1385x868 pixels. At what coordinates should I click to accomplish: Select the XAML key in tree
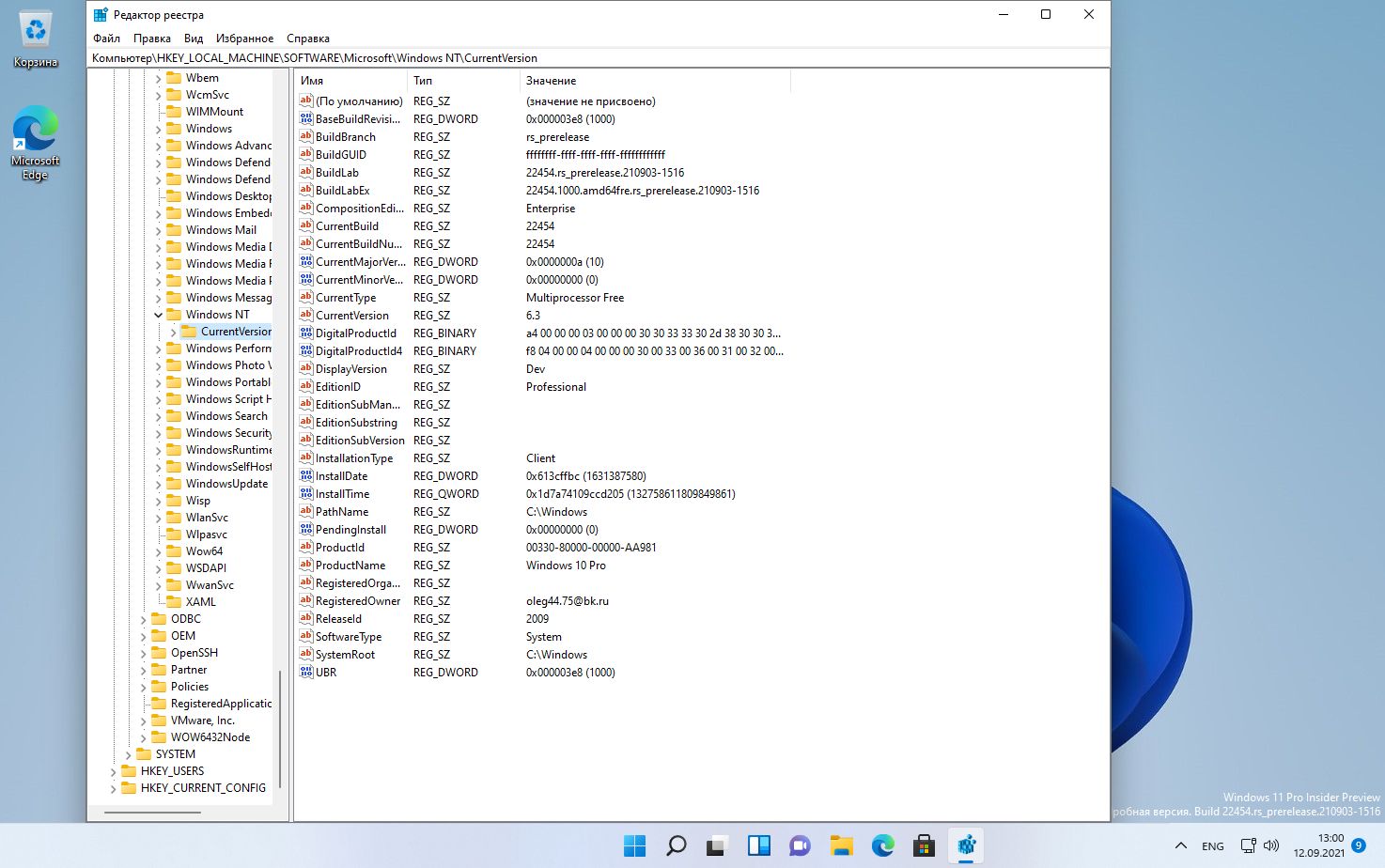[200, 602]
